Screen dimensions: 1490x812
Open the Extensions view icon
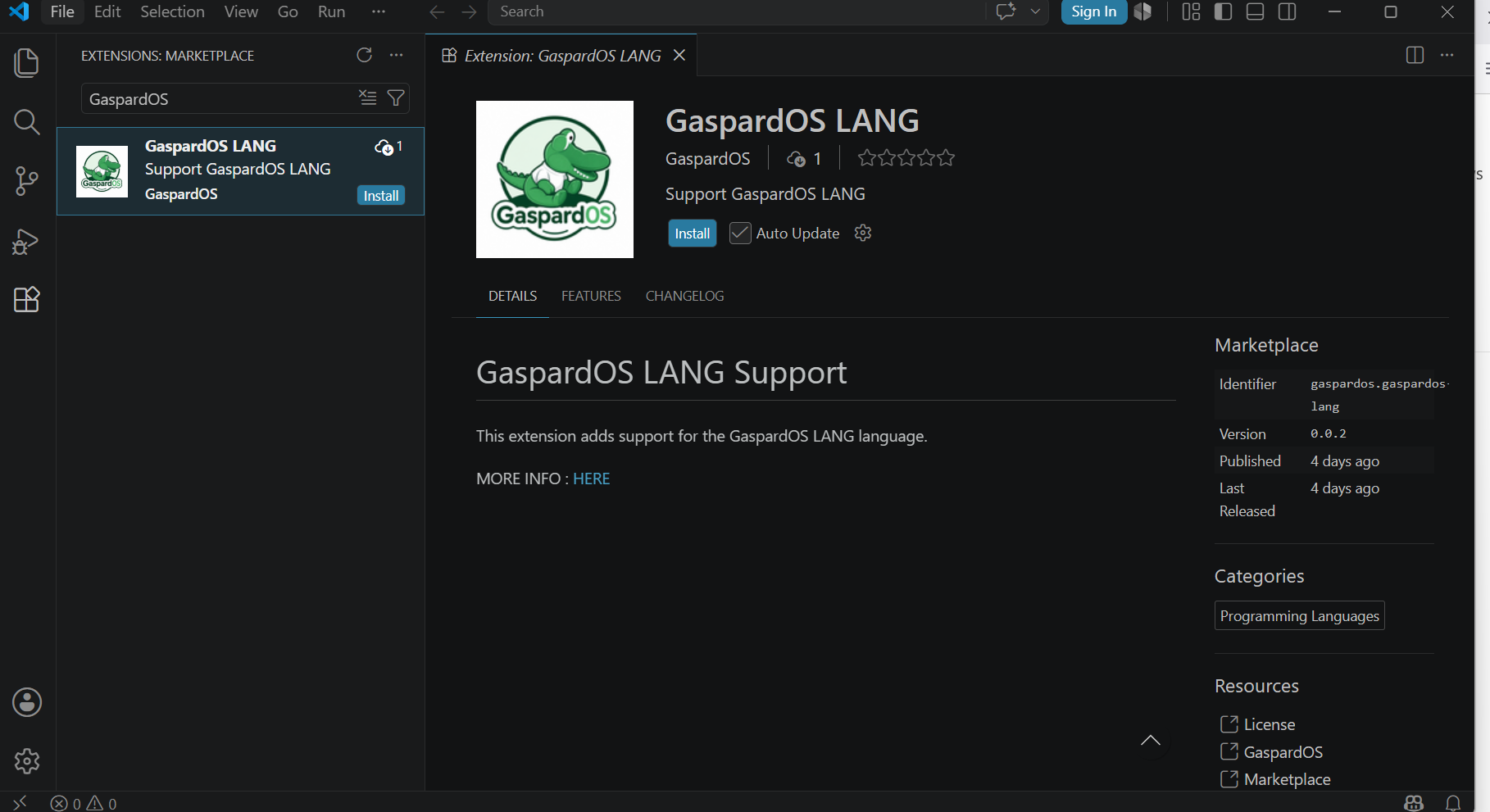pyautogui.click(x=27, y=299)
